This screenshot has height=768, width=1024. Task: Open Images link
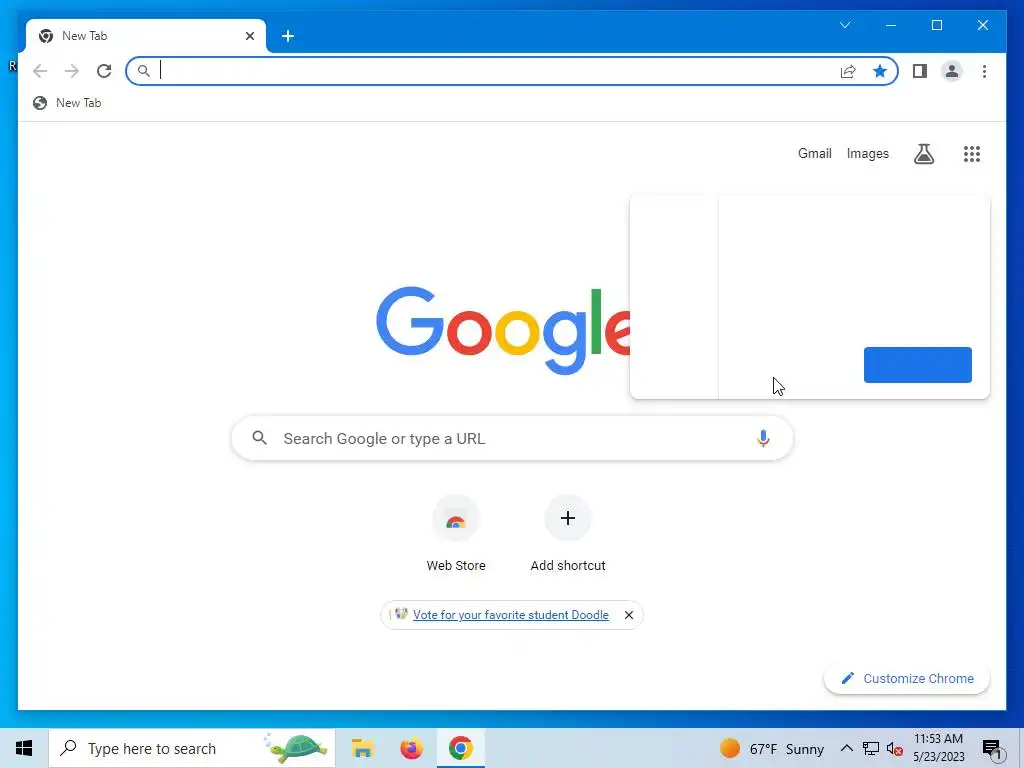[867, 153]
